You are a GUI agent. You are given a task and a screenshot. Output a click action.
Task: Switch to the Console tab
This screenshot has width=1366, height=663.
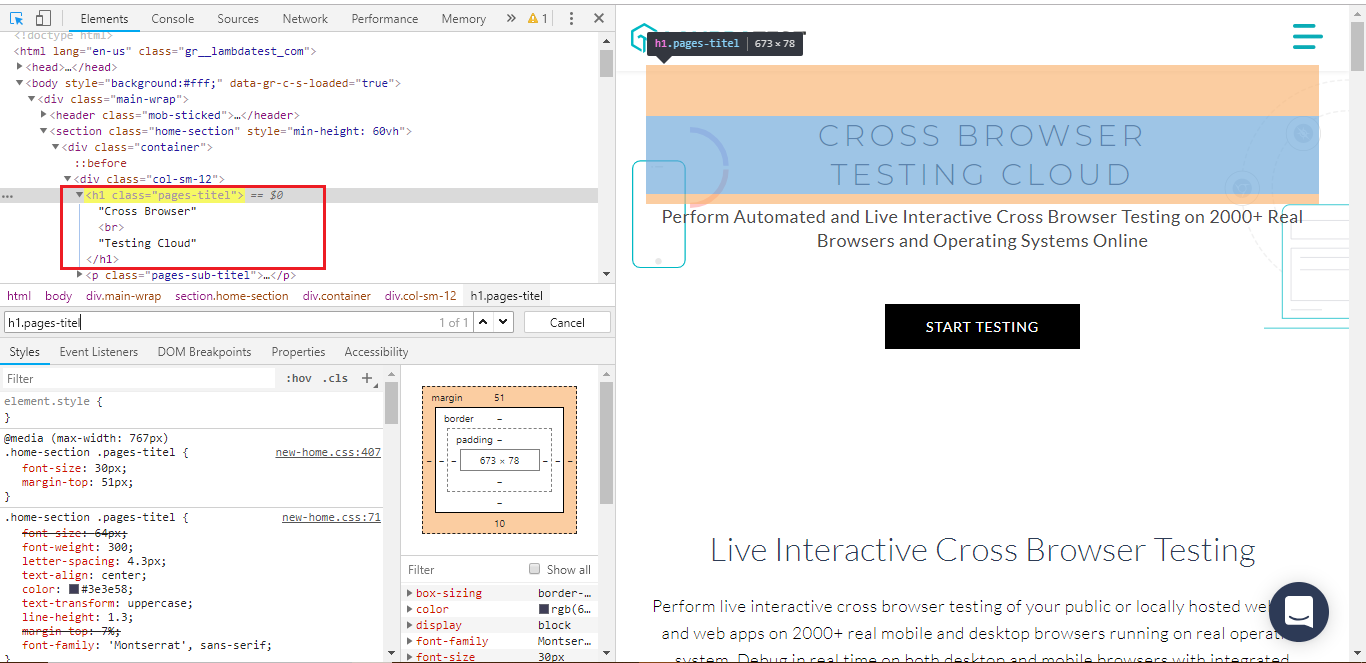tap(173, 18)
